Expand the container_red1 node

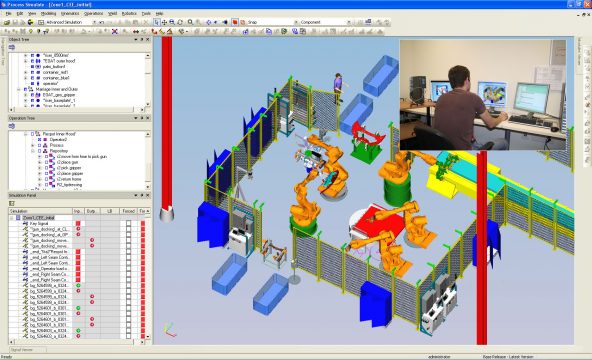click(x=26, y=72)
